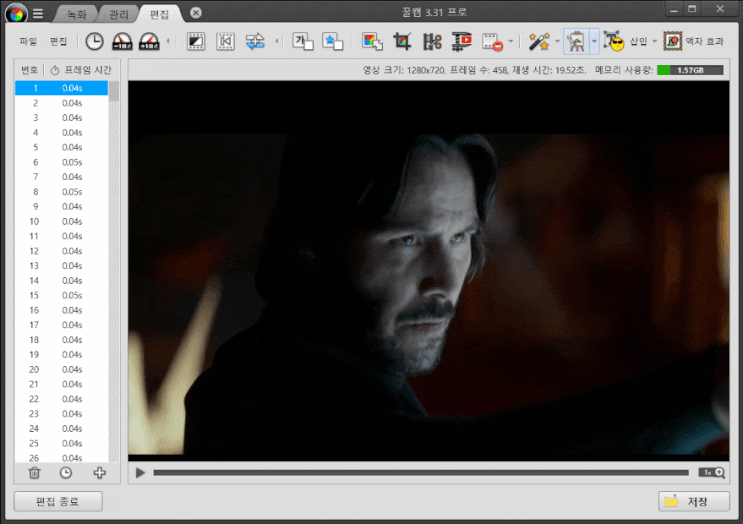Click the yoyo back-and-forth arrows icon
Screen dimensions: 743x524
click(255, 42)
